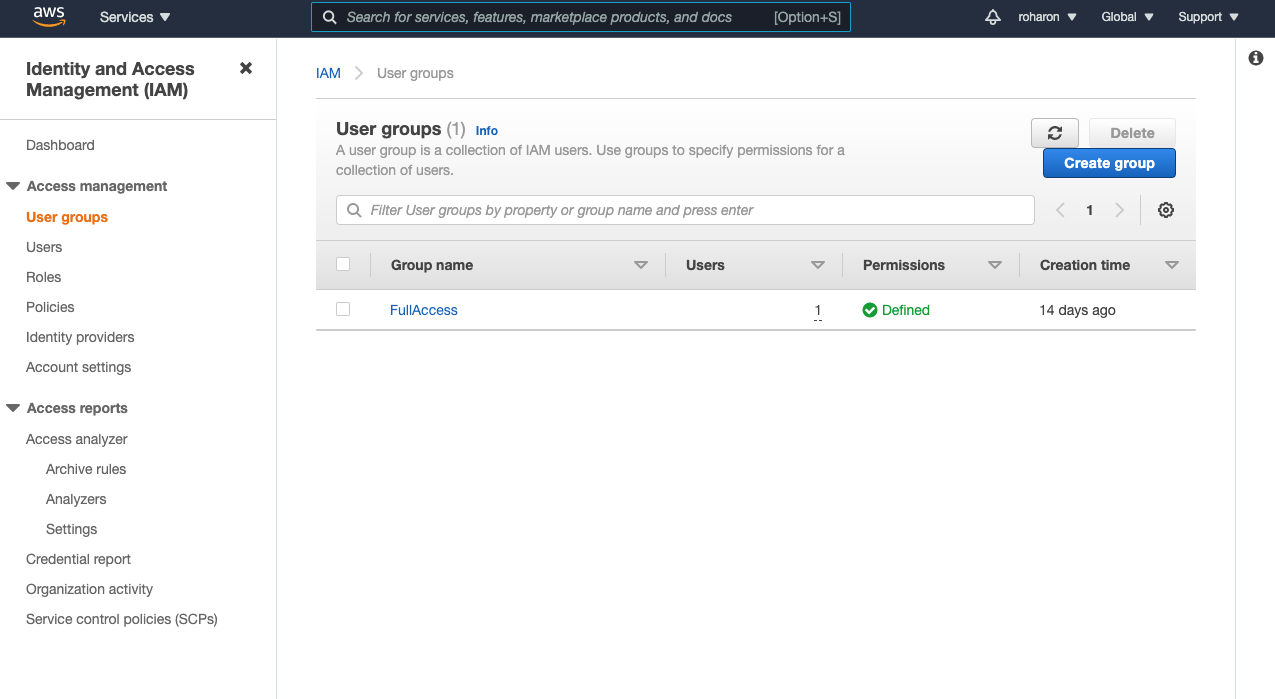Viewport: 1275px width, 699px height.
Task: Open the FullAccess group link
Action: (424, 310)
